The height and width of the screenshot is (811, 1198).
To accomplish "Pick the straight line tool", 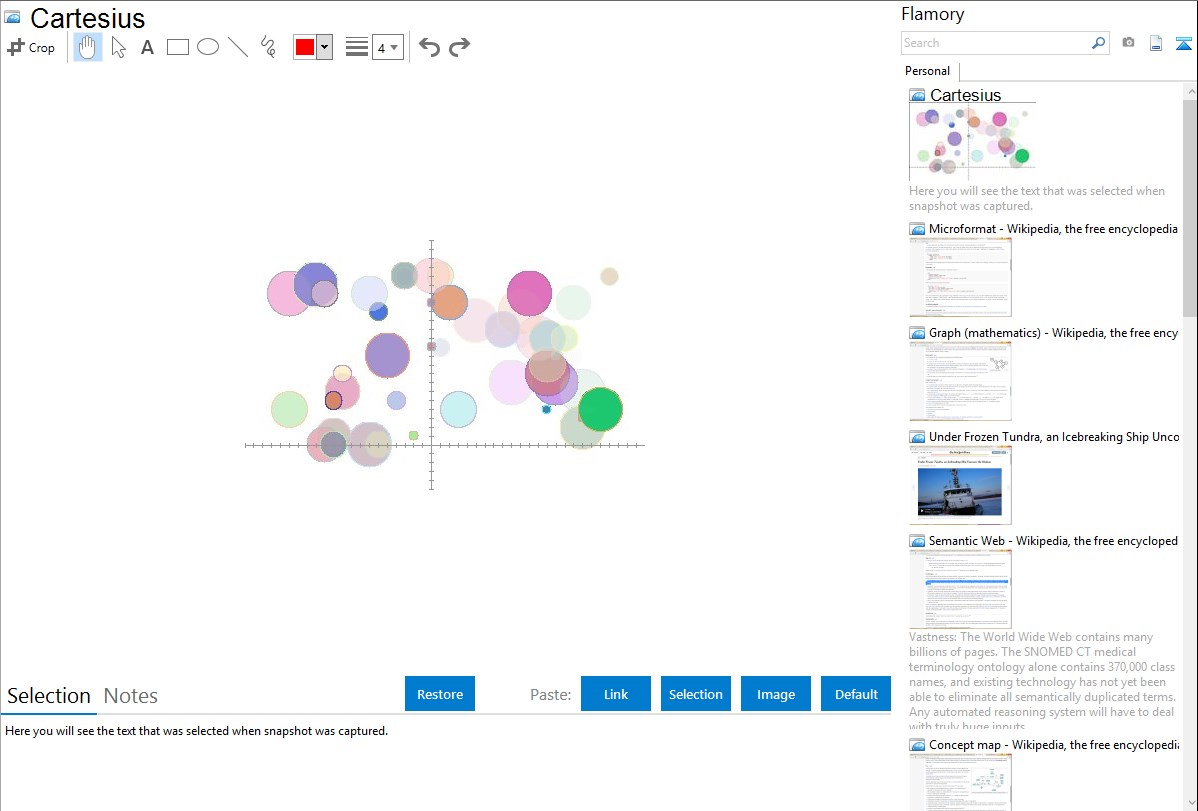I will [238, 47].
